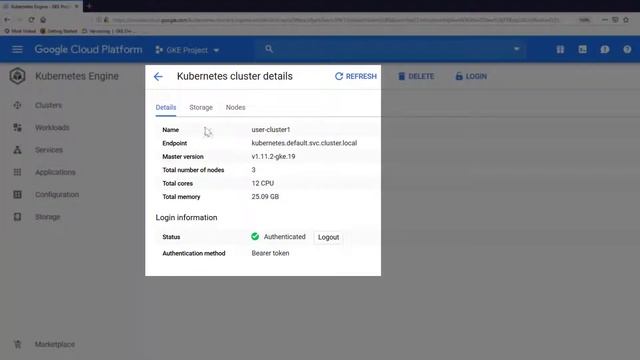Click the Configuration sidebar icon

[17, 194]
